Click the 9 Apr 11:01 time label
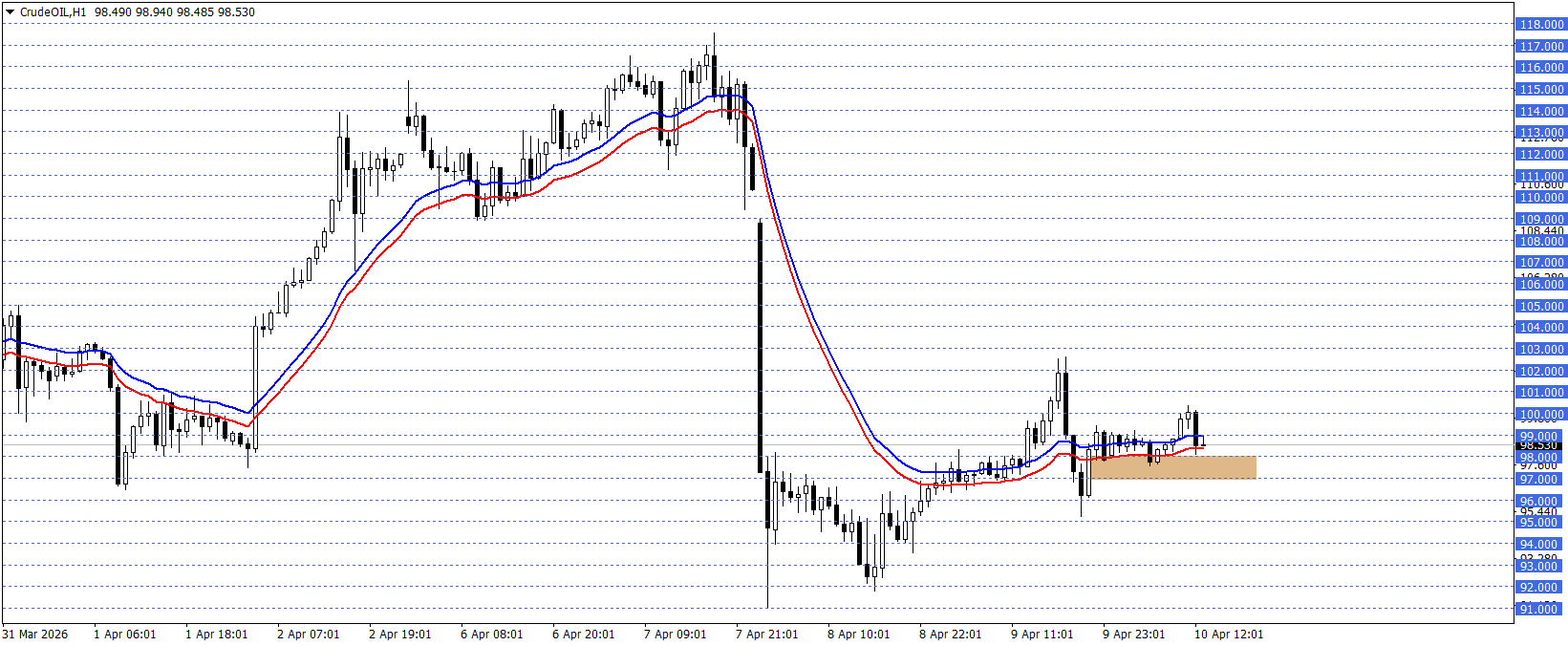This screenshot has height=646, width=1568. tap(1042, 635)
